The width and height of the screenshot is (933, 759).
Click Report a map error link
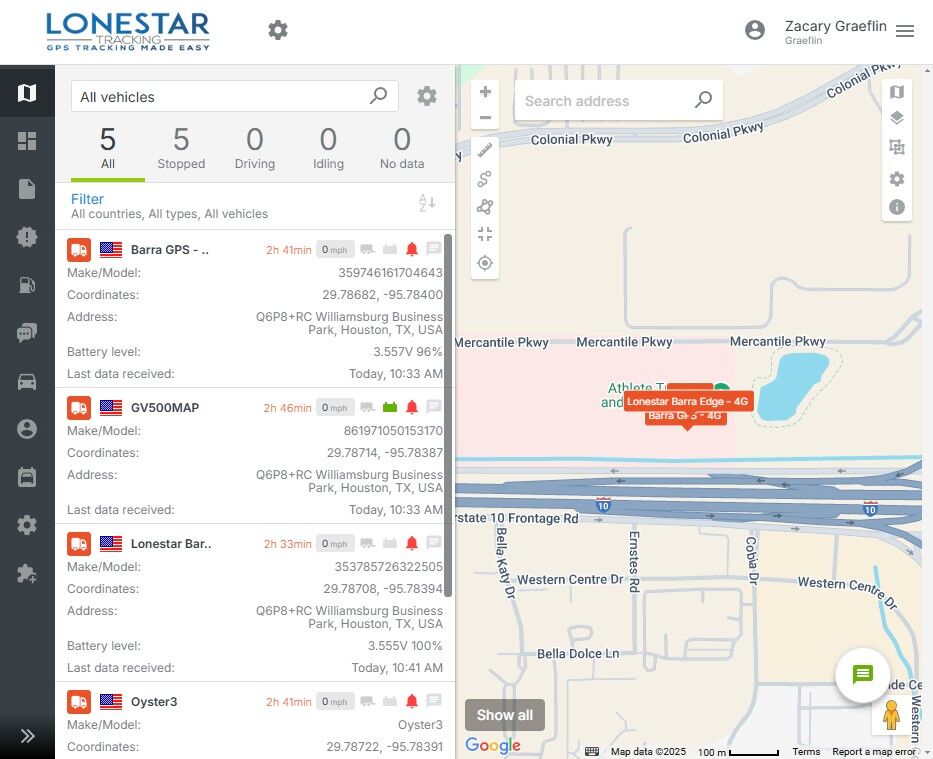(873, 751)
